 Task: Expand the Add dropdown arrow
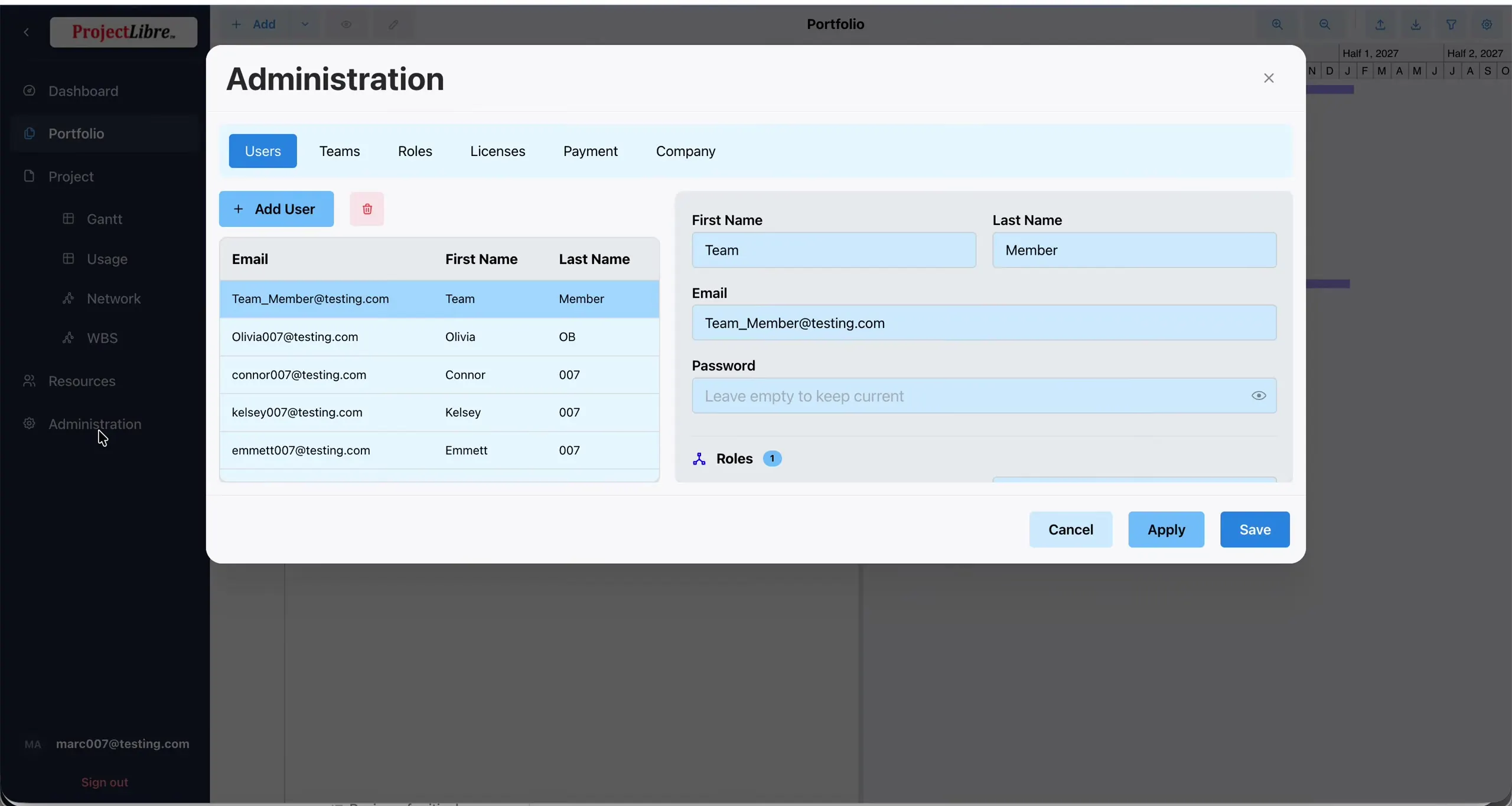pos(305,24)
